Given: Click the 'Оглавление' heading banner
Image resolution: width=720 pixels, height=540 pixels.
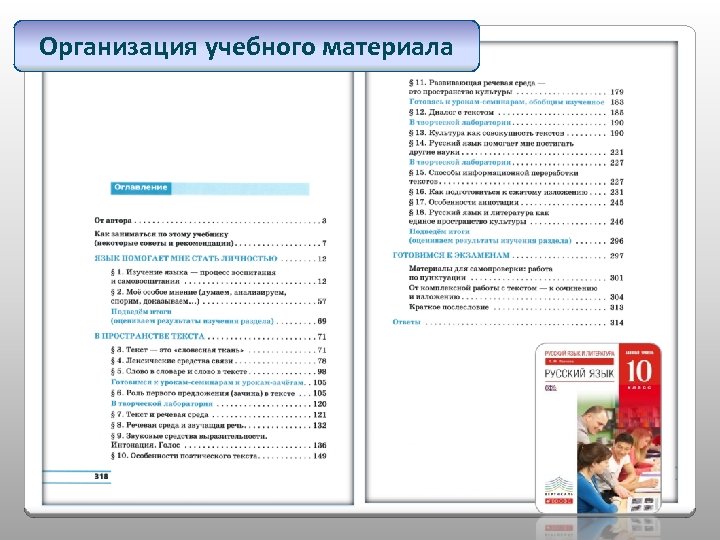Looking at the screenshot, I should [x=210, y=188].
